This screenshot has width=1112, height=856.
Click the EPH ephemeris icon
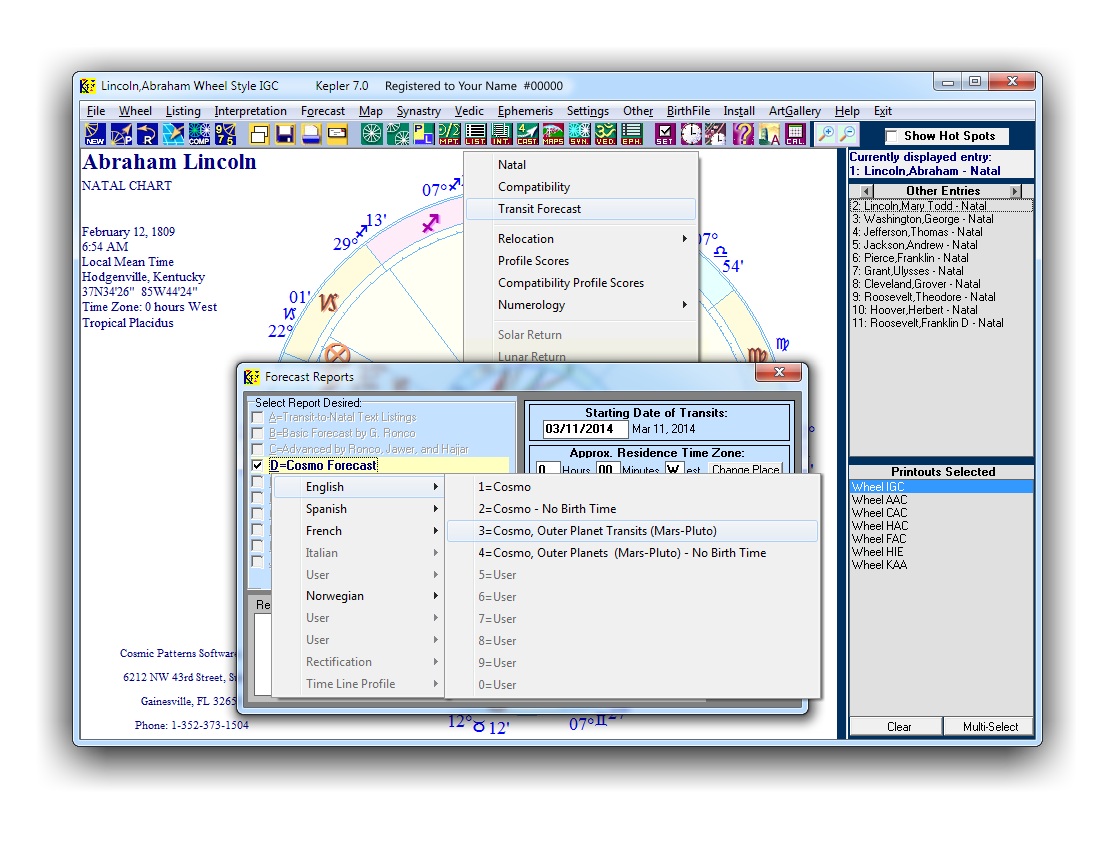(x=631, y=134)
